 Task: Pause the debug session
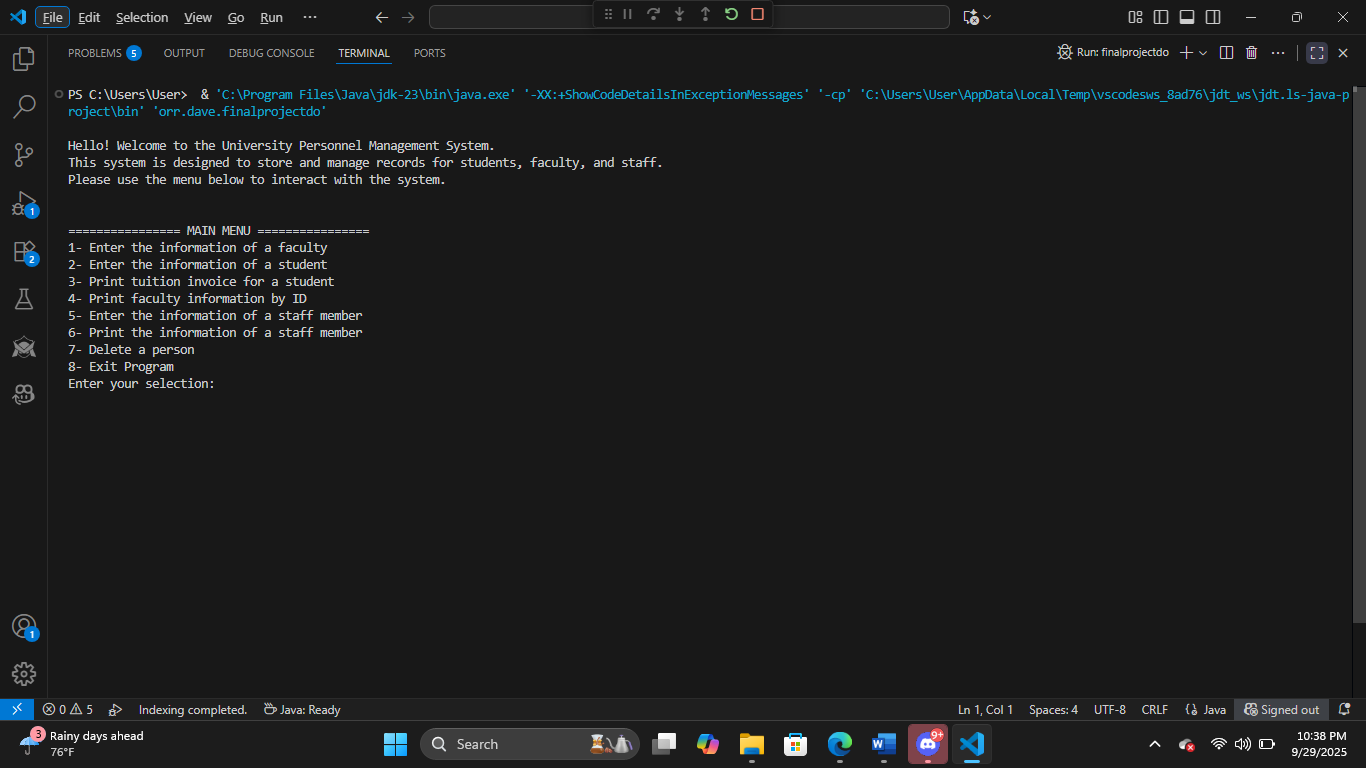[x=628, y=14]
